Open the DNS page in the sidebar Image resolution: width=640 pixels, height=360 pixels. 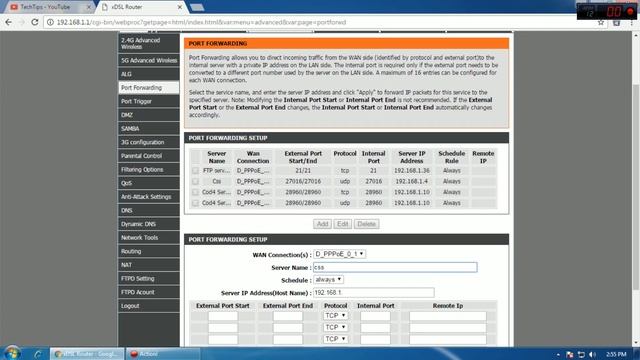(149, 211)
